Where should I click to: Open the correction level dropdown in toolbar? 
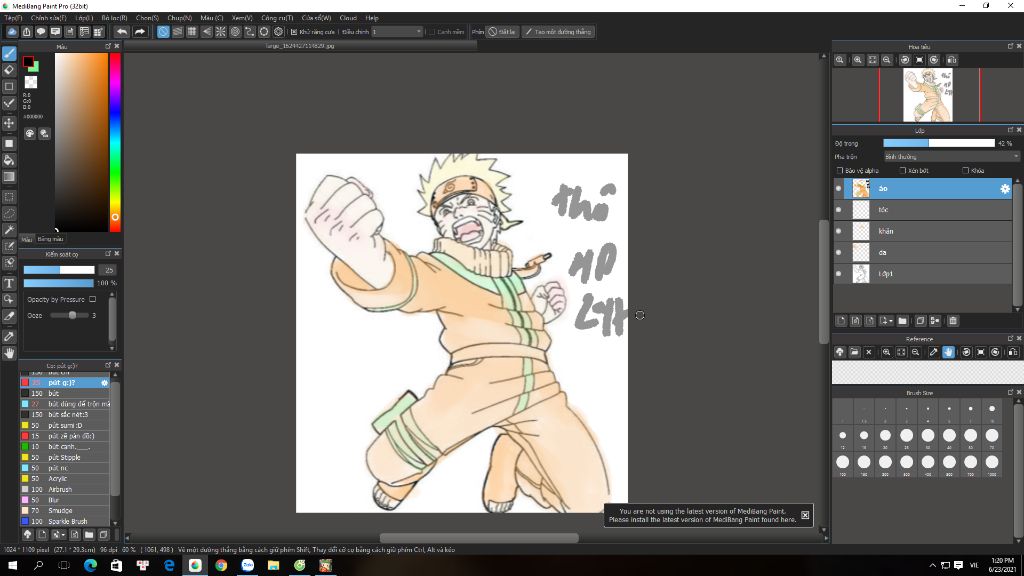(x=397, y=31)
